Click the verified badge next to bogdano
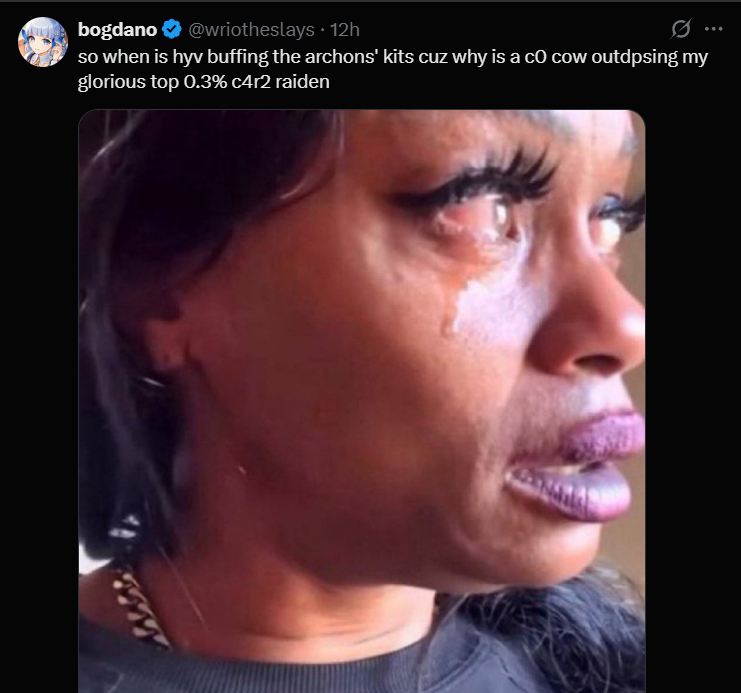This screenshot has width=741, height=693. [172, 29]
